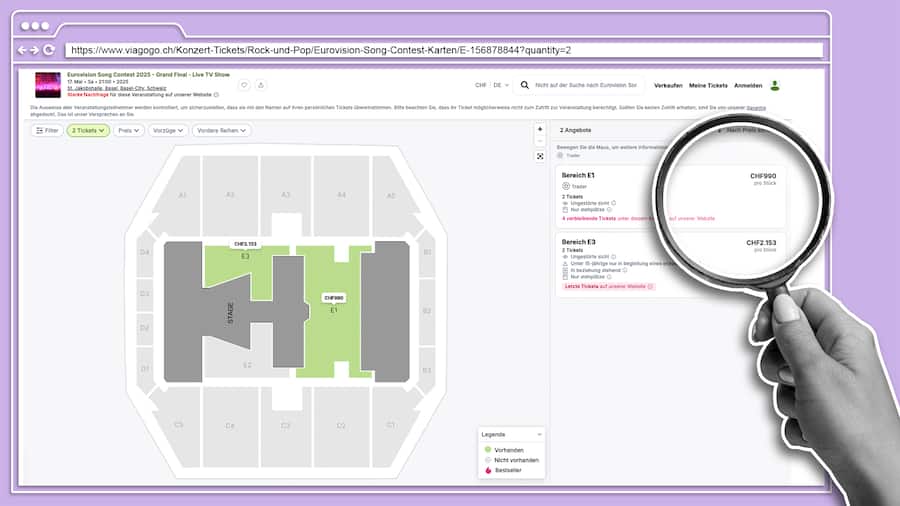The image size is (900, 506).
Task: Follow the Garantie link in the notice
Action: click(x=756, y=108)
